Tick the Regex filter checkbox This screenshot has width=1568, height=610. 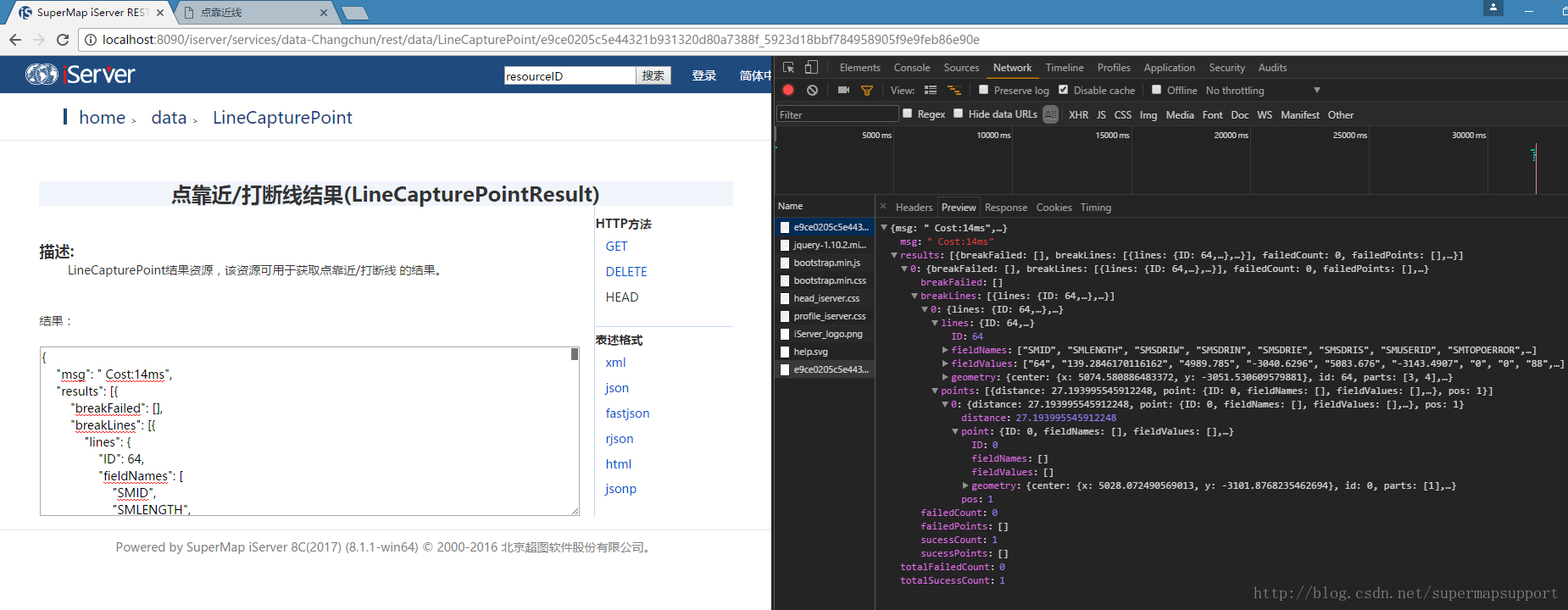click(x=908, y=114)
